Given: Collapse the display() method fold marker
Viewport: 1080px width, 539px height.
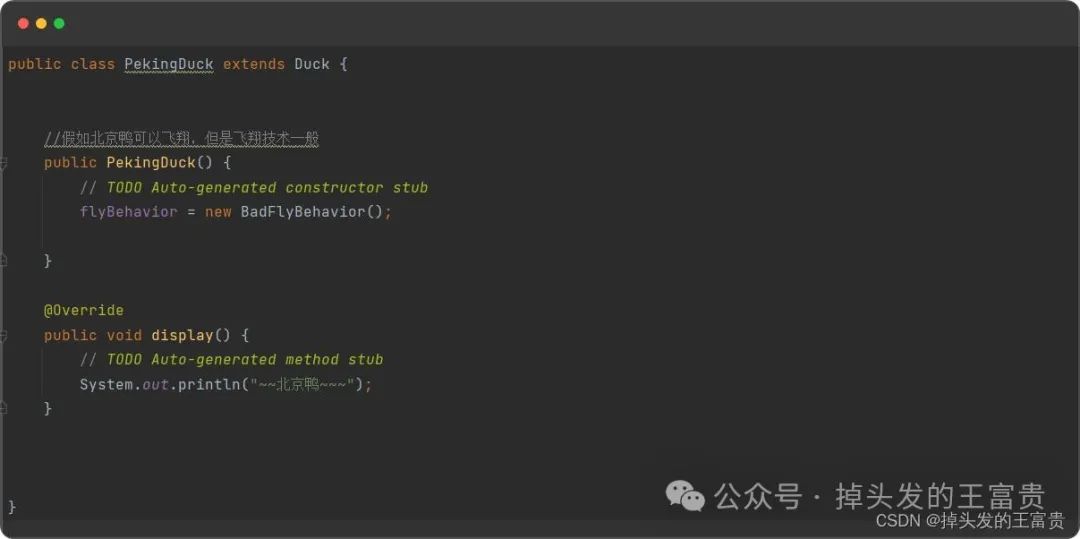Looking at the screenshot, I should coord(3,335).
